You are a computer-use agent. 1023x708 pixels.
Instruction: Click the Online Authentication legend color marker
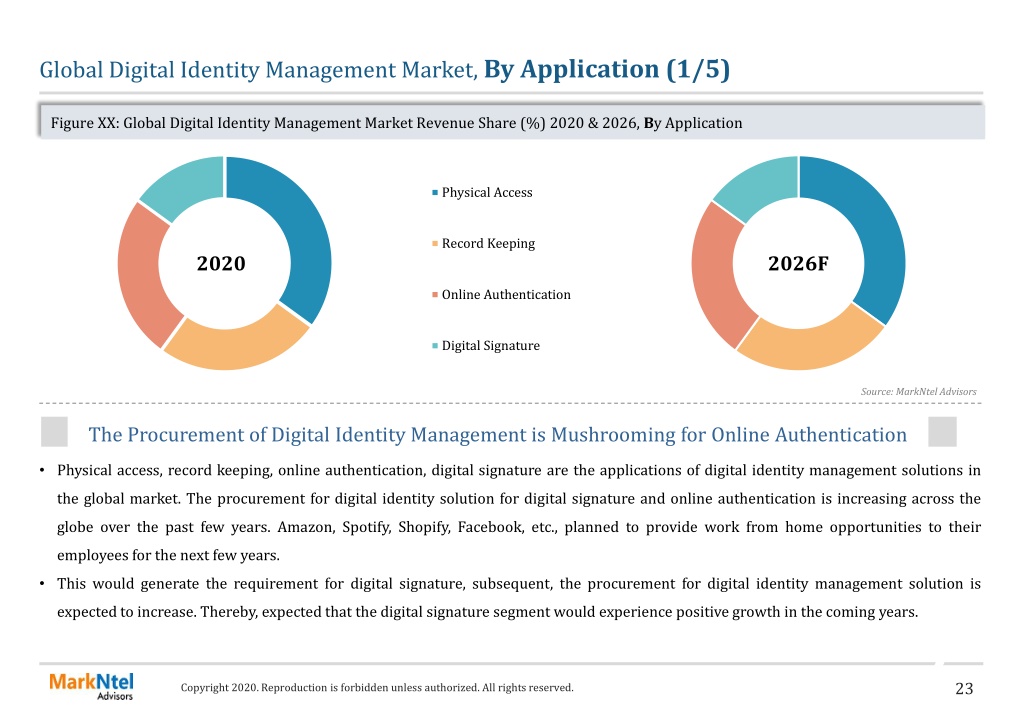point(435,295)
